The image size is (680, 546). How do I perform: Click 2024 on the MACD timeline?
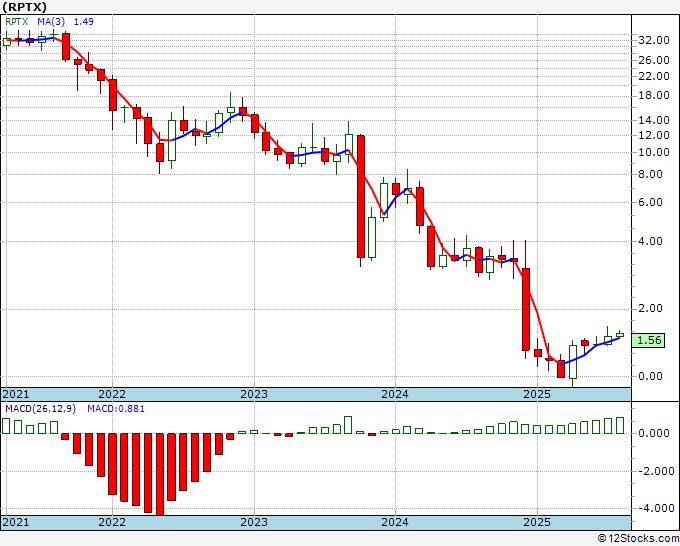click(395, 522)
